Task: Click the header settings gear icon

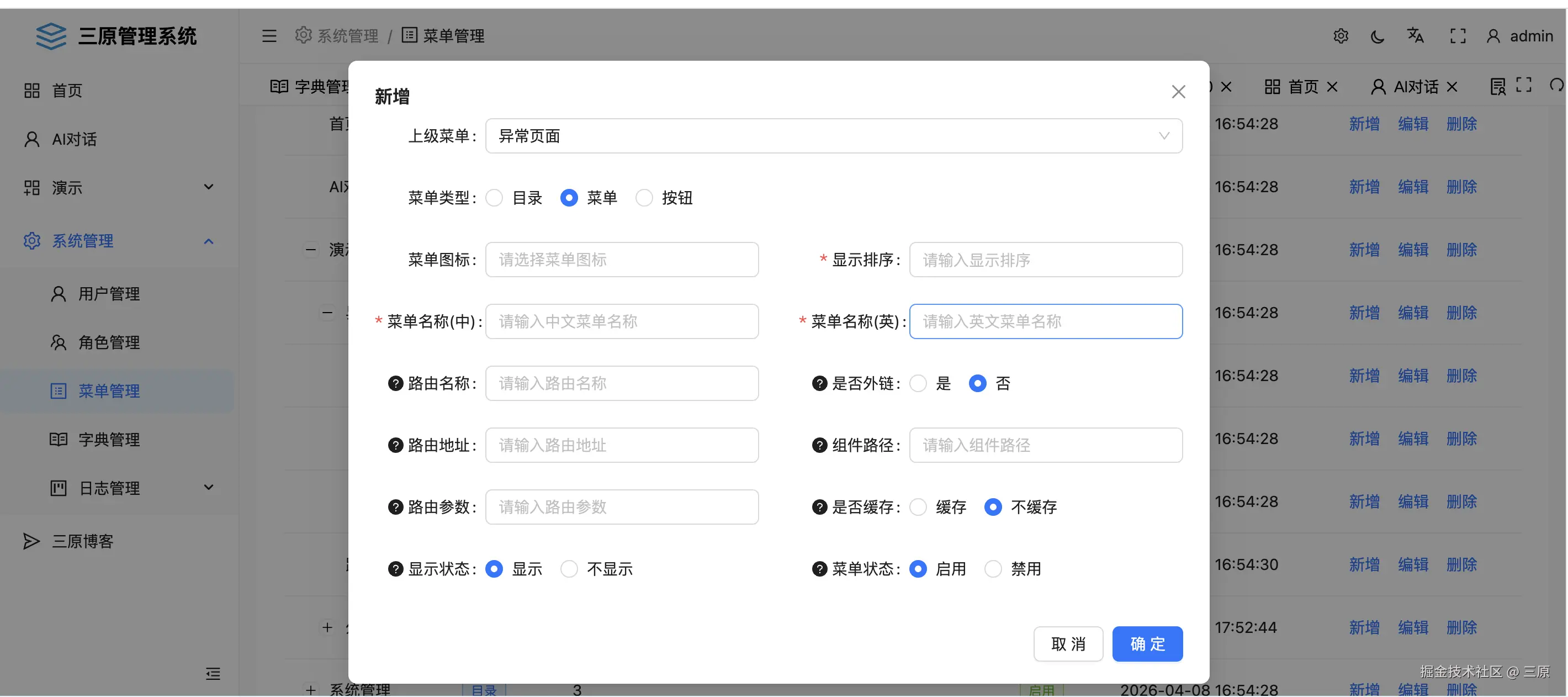Action: pos(1341,36)
